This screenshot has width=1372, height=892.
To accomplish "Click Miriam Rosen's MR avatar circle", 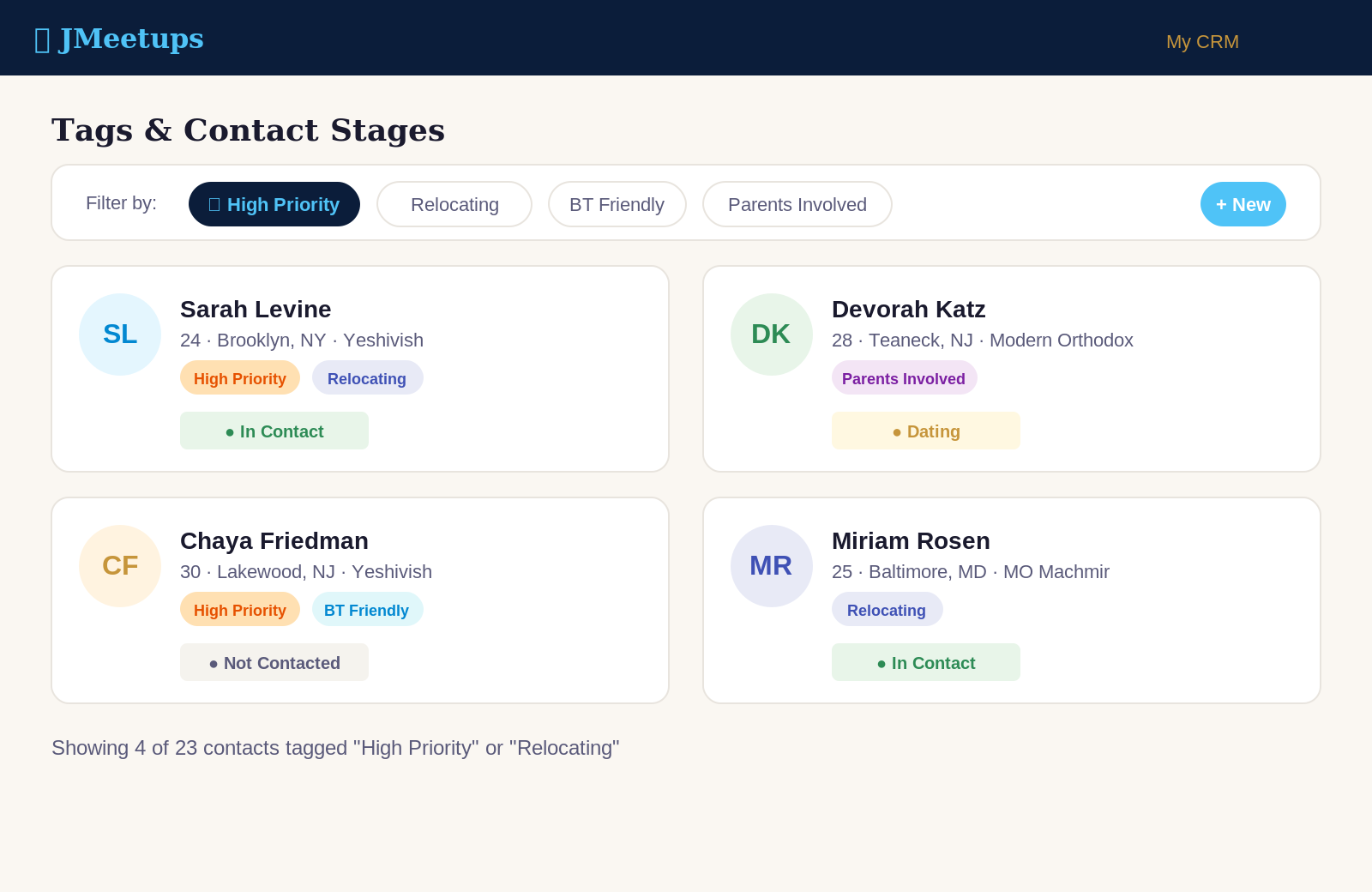I will click(x=771, y=565).
